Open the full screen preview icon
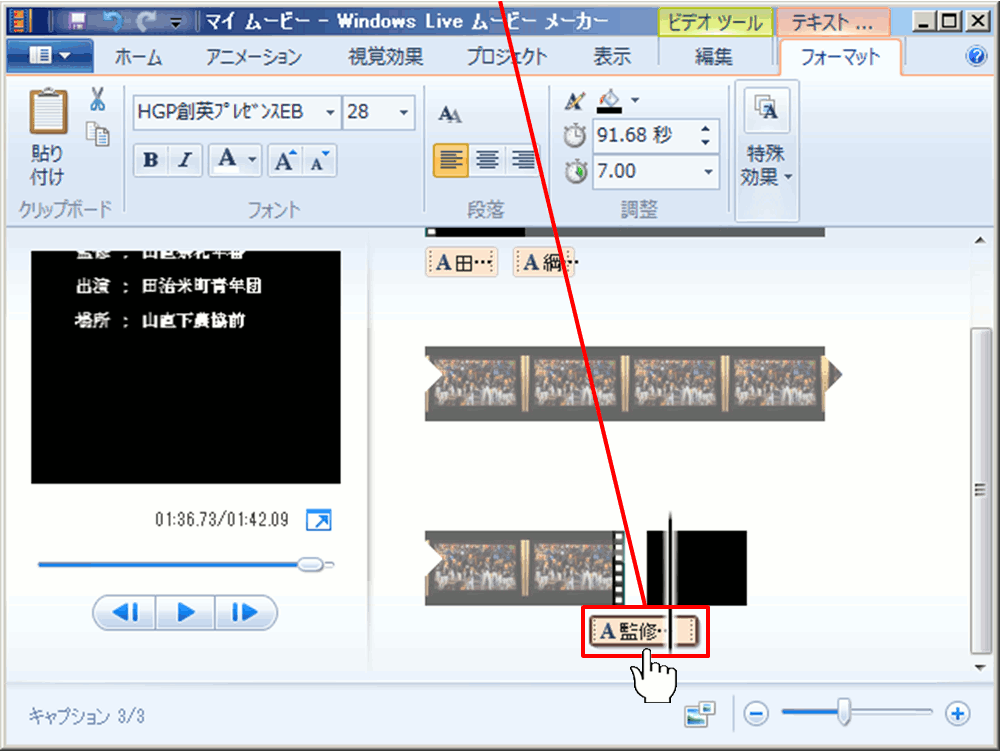 (x=318, y=520)
